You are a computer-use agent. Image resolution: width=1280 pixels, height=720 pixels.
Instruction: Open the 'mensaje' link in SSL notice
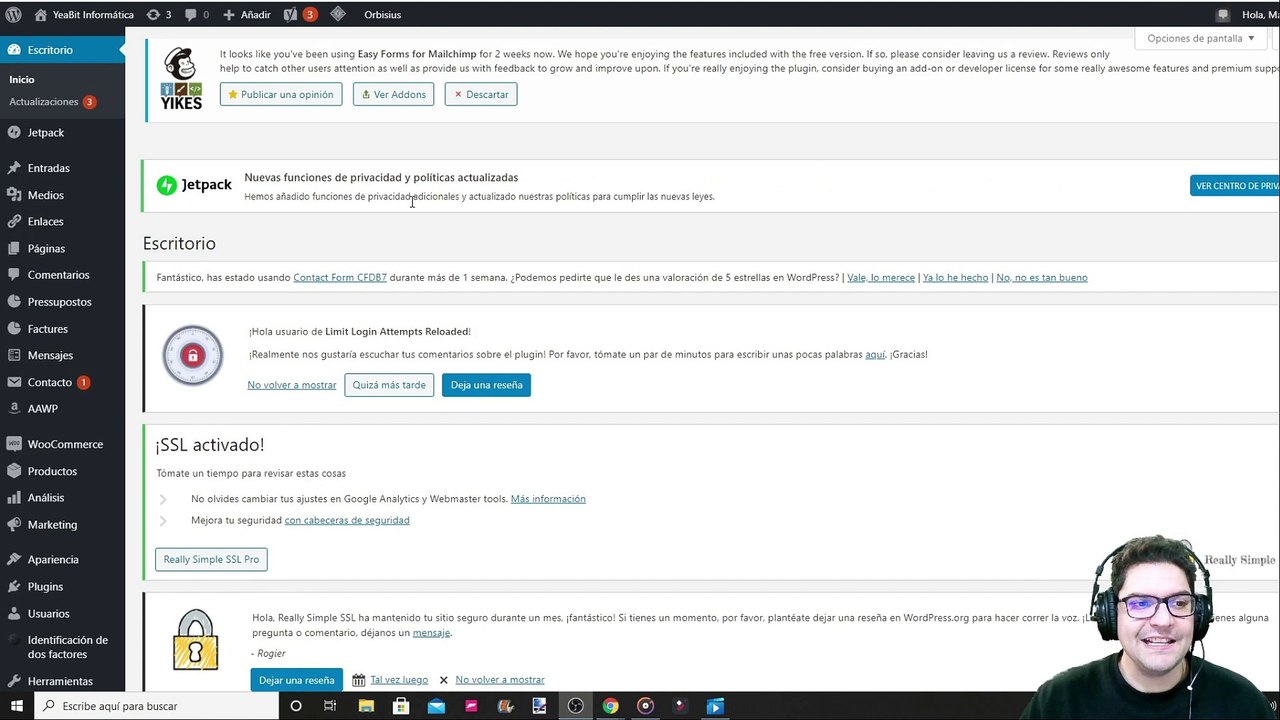click(431, 633)
